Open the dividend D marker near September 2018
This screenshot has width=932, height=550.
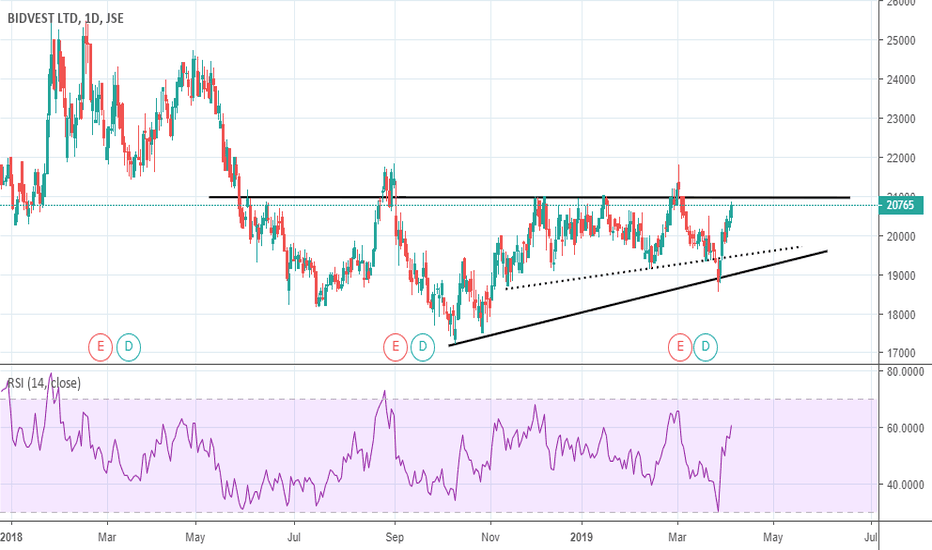pyautogui.click(x=423, y=347)
